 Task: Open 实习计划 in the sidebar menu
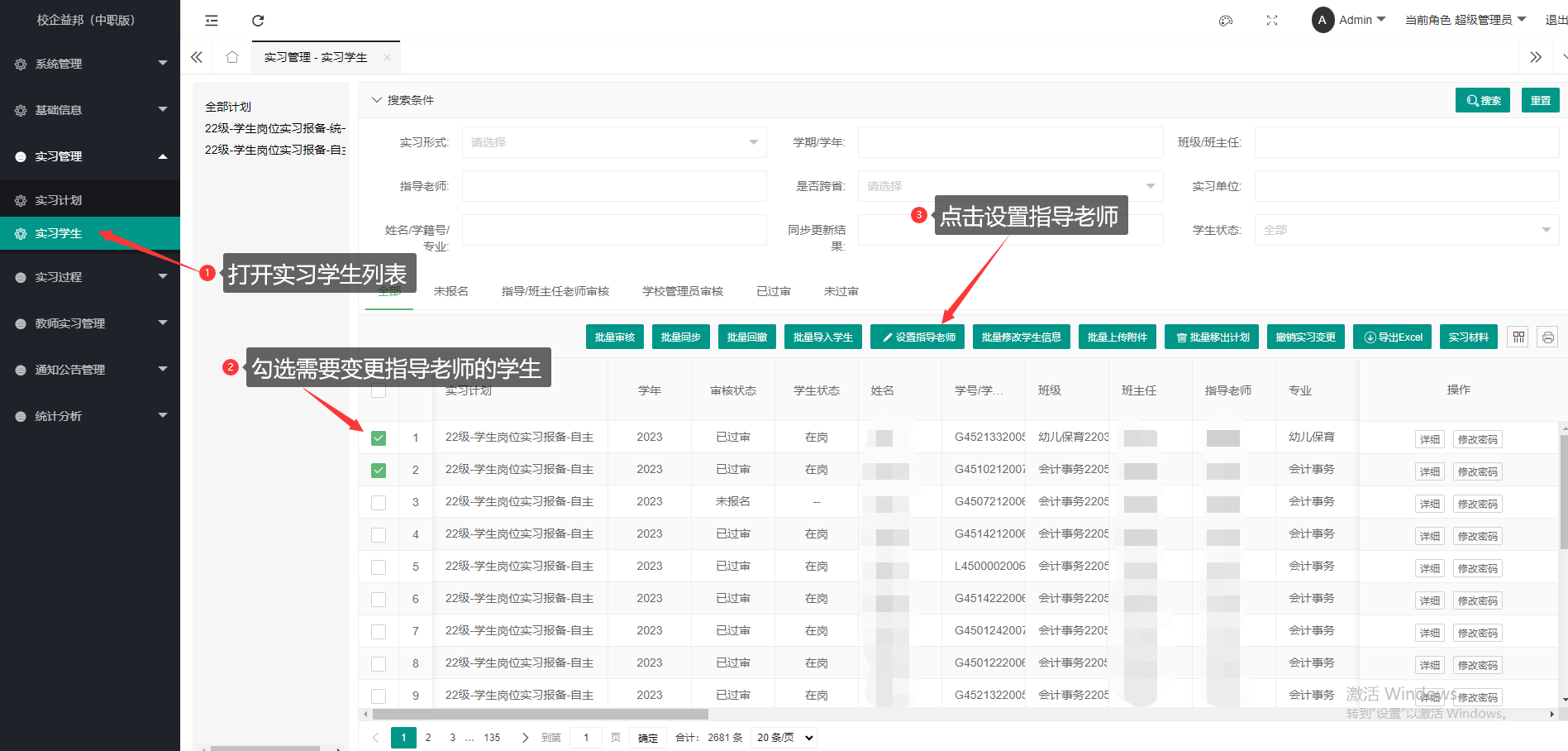pyautogui.click(x=59, y=200)
